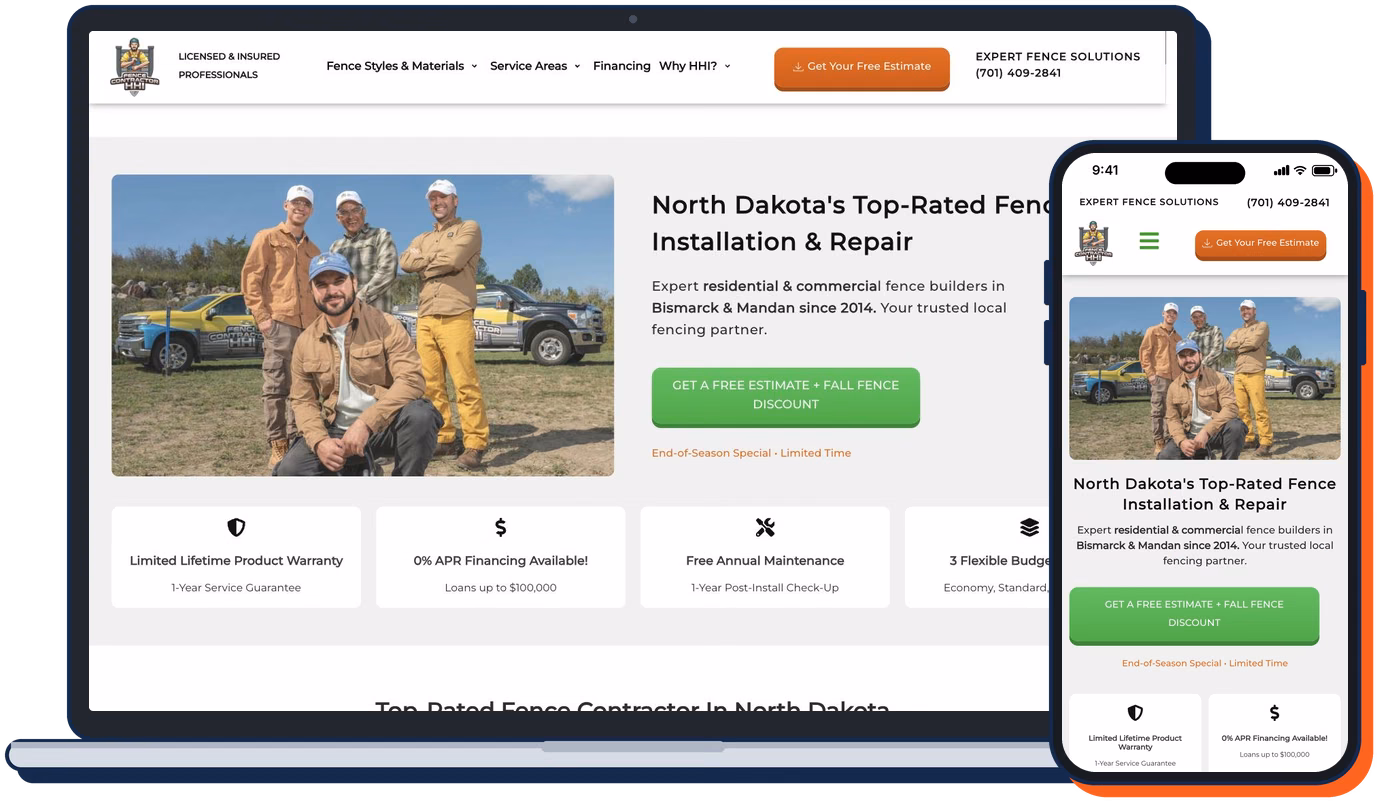
Task: Click the wrench tools icon above Free Annual Maintenance
Action: pyautogui.click(x=765, y=527)
